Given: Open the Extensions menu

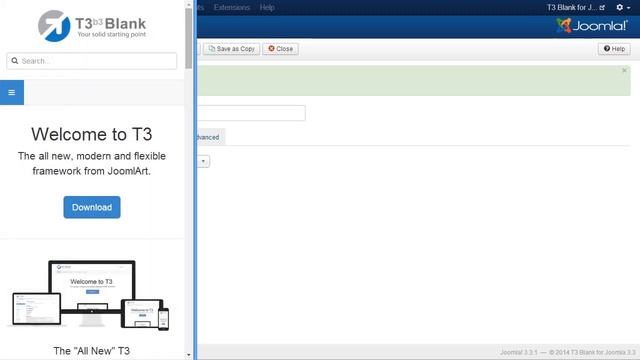Looking at the screenshot, I should tap(231, 7).
